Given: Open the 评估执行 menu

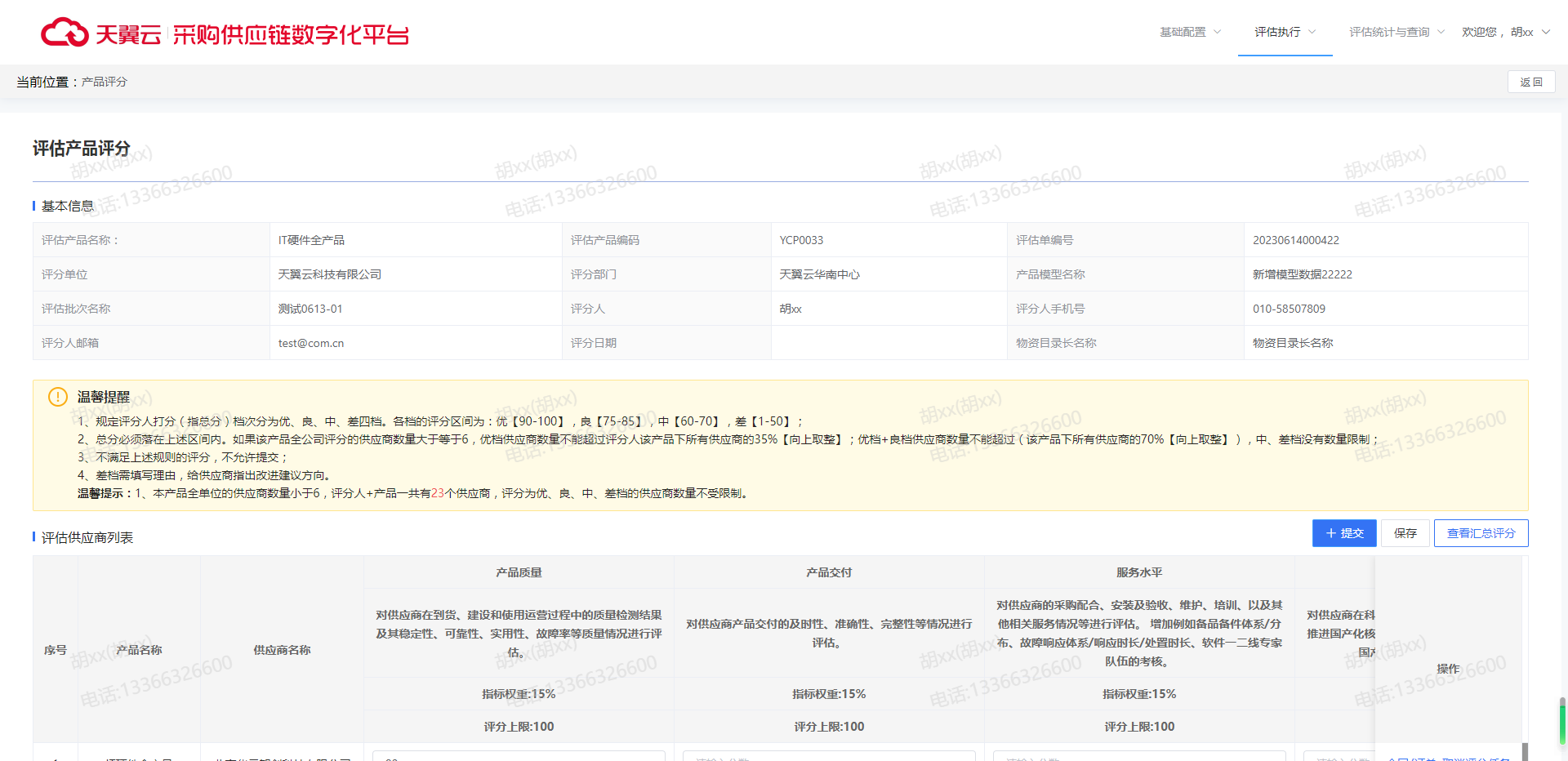Looking at the screenshot, I should (x=1285, y=32).
